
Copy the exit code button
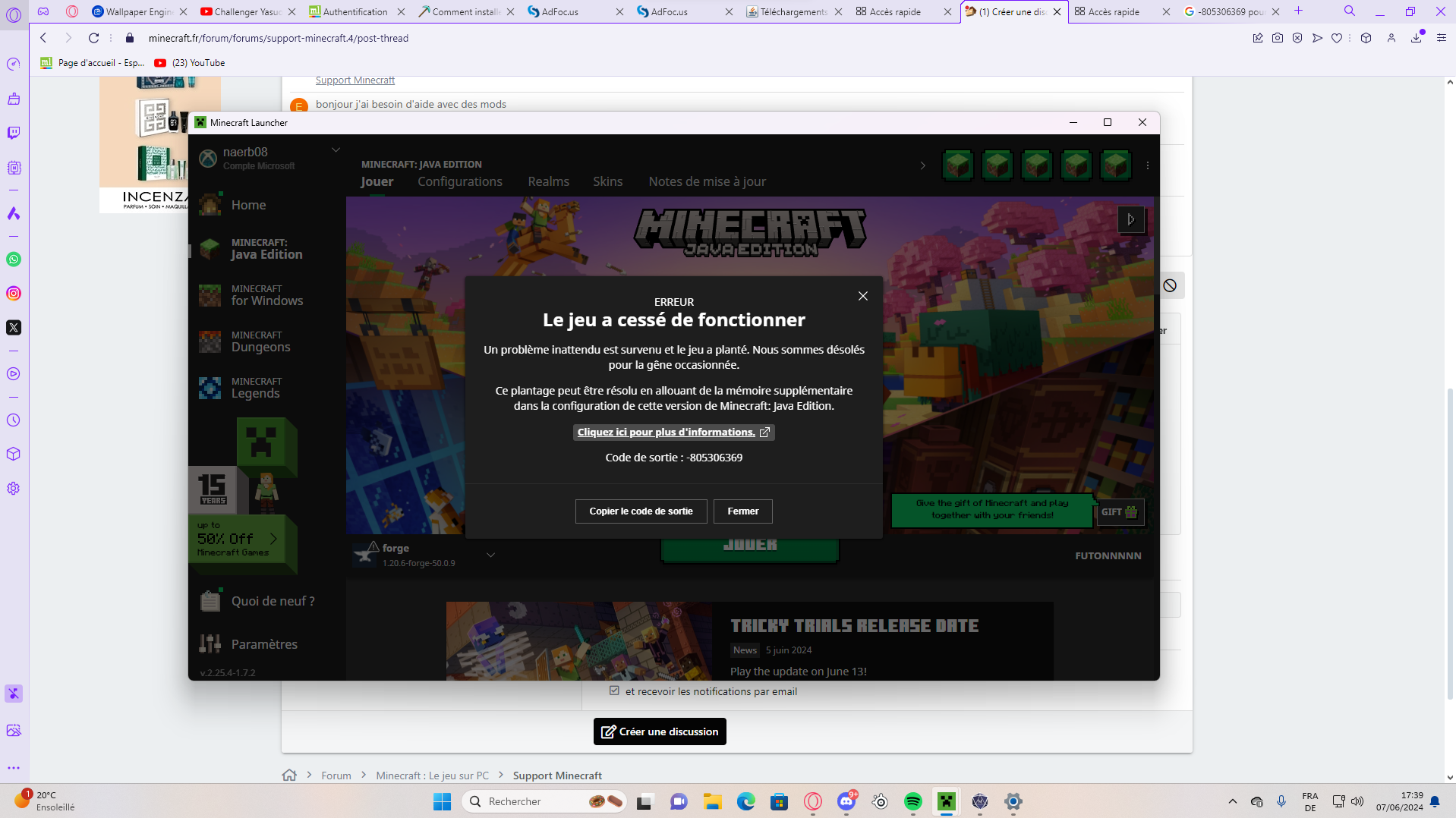point(641,511)
